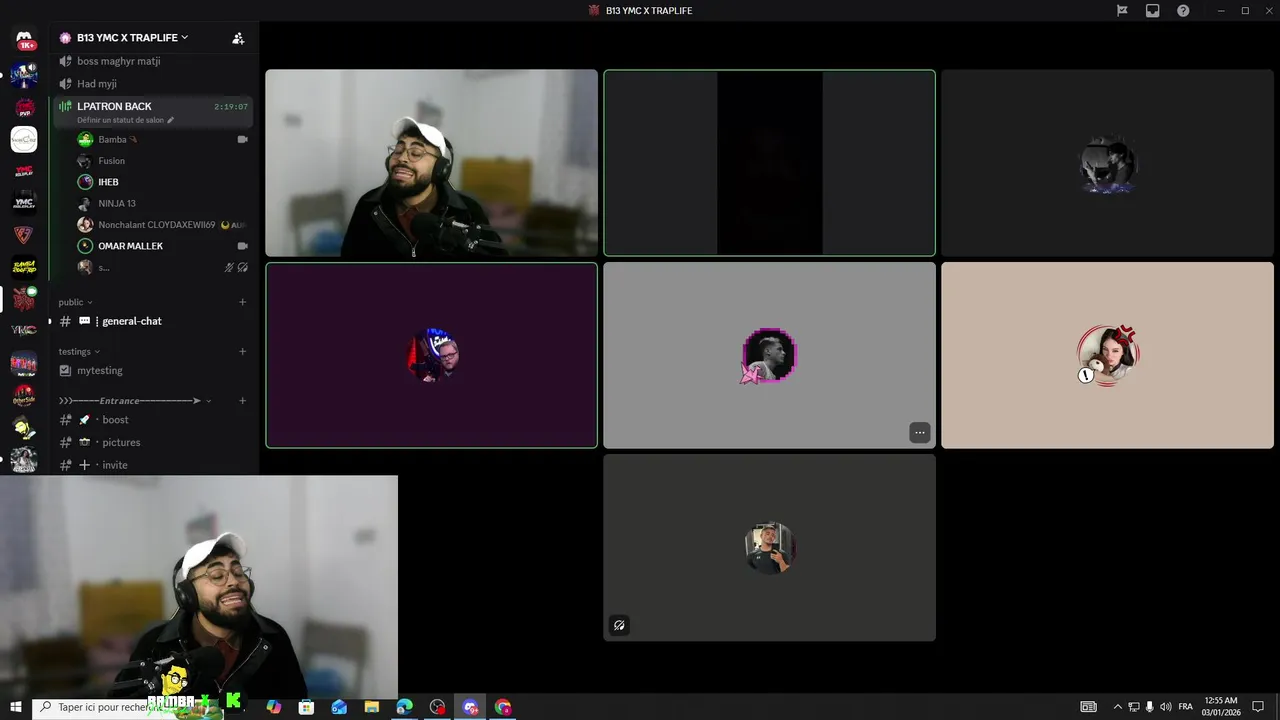The width and height of the screenshot is (1280, 720).
Task: Open more options on the grey video tile
Action: point(920,433)
